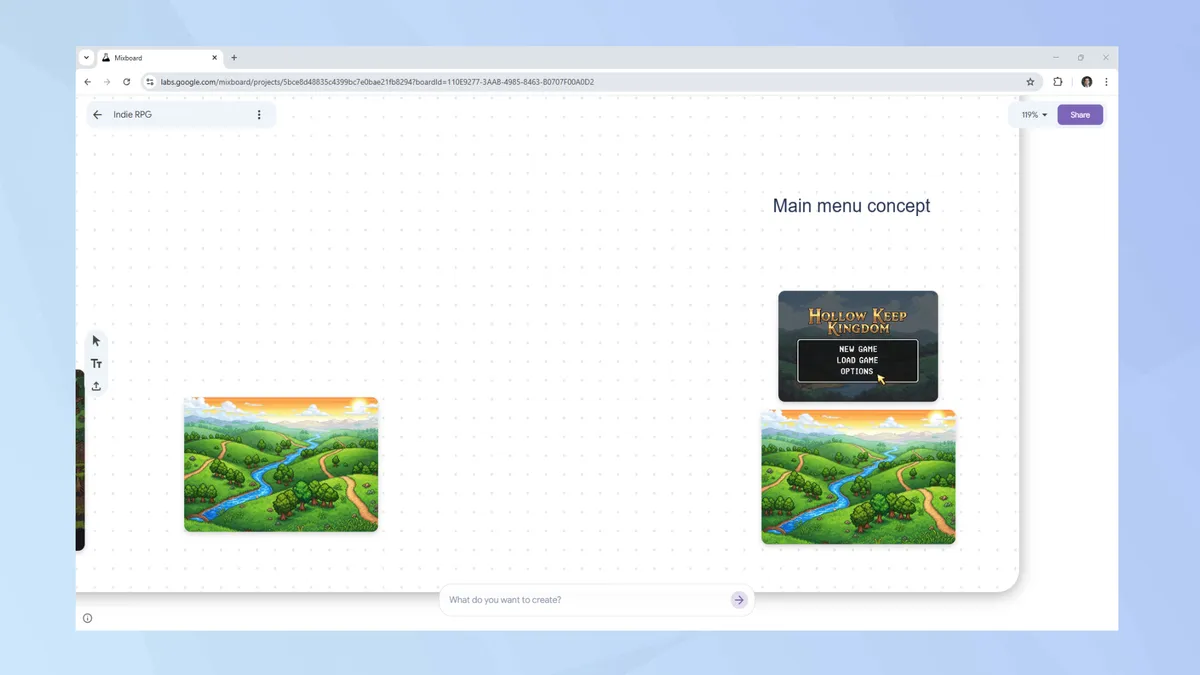Image resolution: width=1200 pixels, height=675 pixels.
Task: Click the upload image icon
Action: [x=96, y=385]
